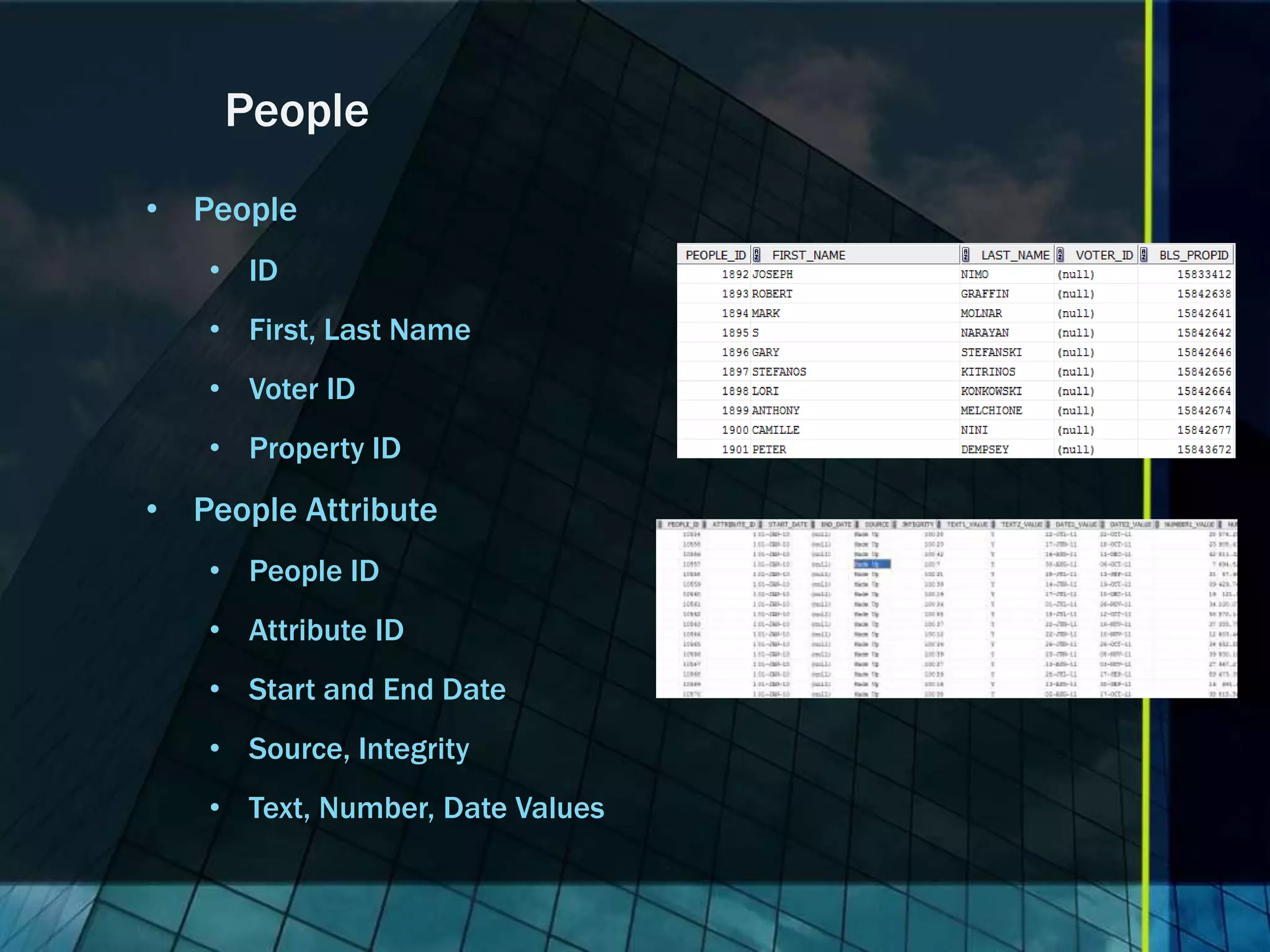
Task: Click the STEFANSKI last name cell
Action: (991, 352)
